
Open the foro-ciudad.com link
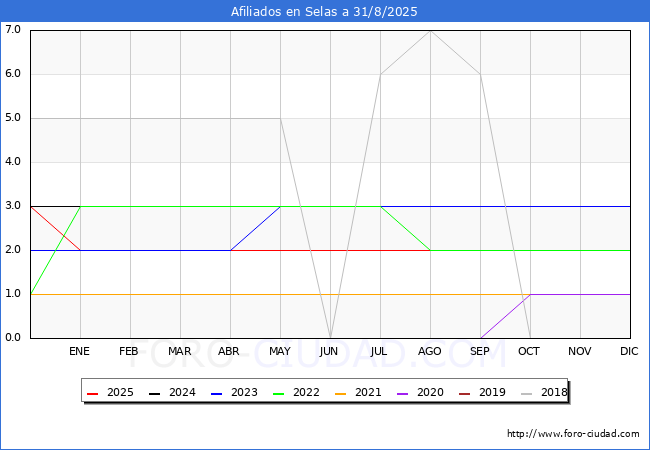pos(573,434)
